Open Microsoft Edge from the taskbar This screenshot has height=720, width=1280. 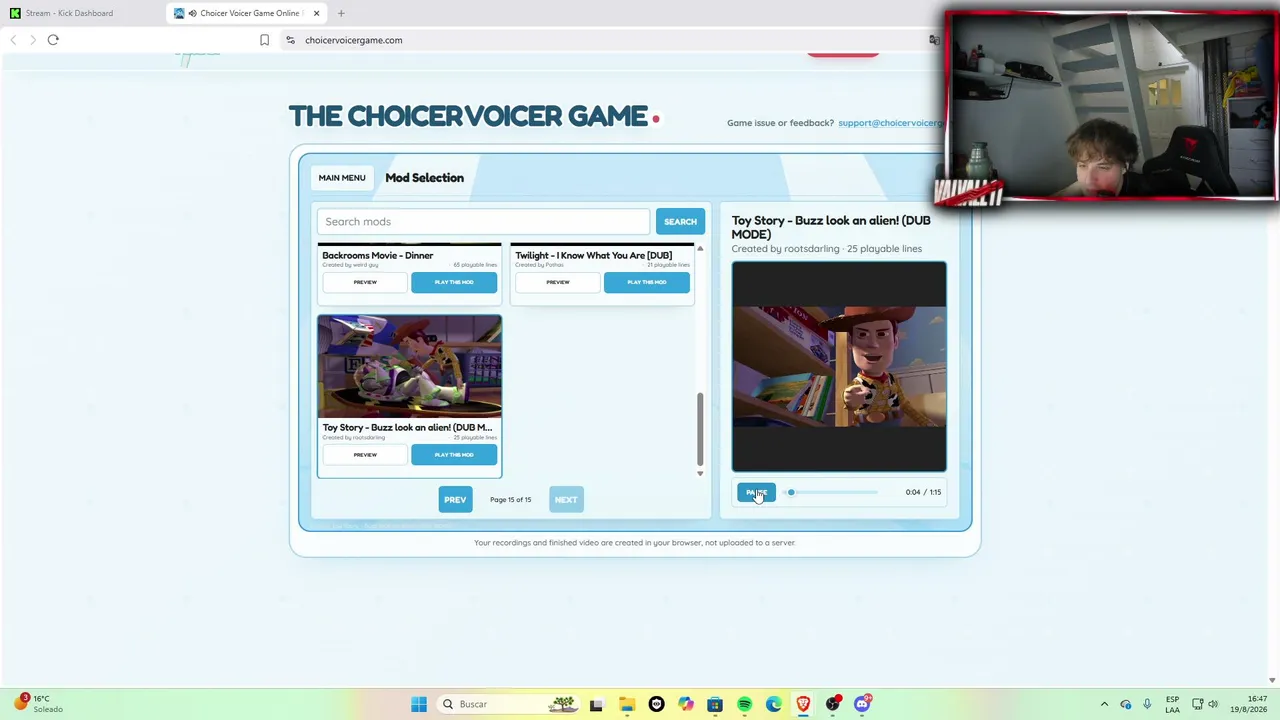[774, 704]
